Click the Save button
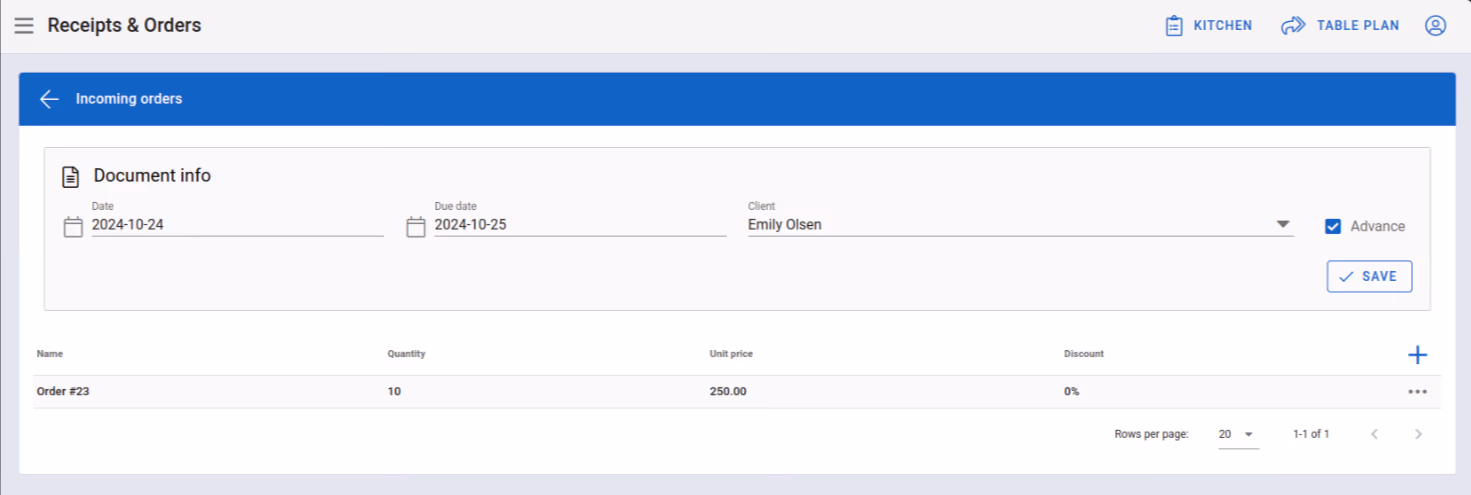Screen dimensions: 1471x495 (1369, 276)
